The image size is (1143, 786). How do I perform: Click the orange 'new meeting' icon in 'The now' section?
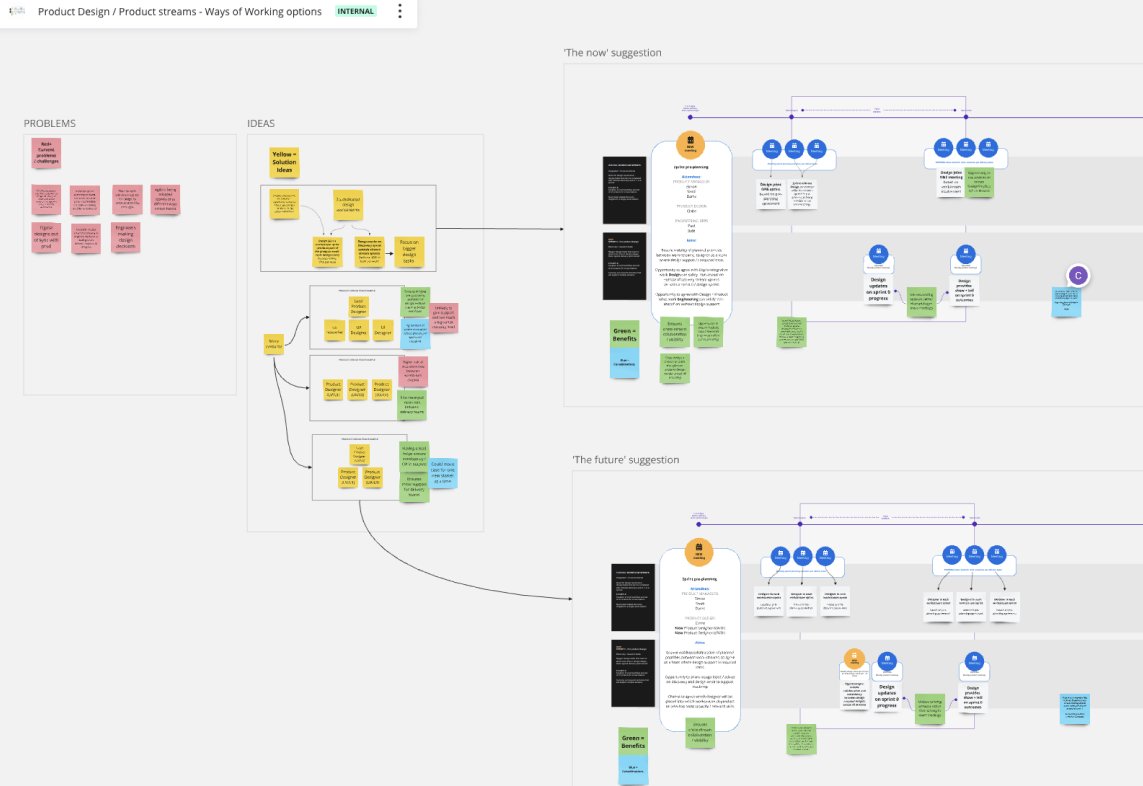click(690, 144)
